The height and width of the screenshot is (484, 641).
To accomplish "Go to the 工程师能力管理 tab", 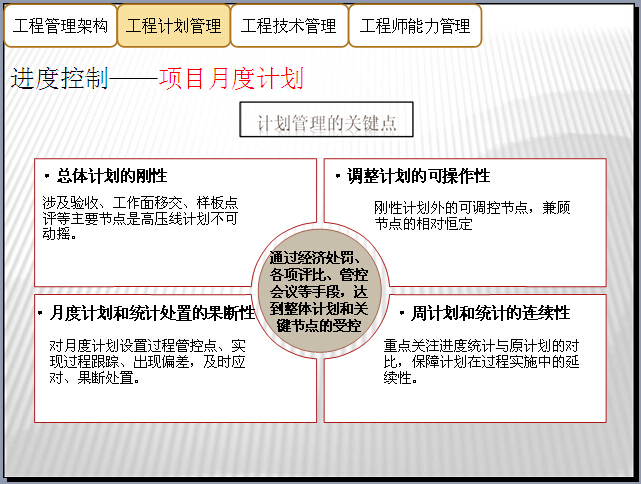I will tap(415, 26).
